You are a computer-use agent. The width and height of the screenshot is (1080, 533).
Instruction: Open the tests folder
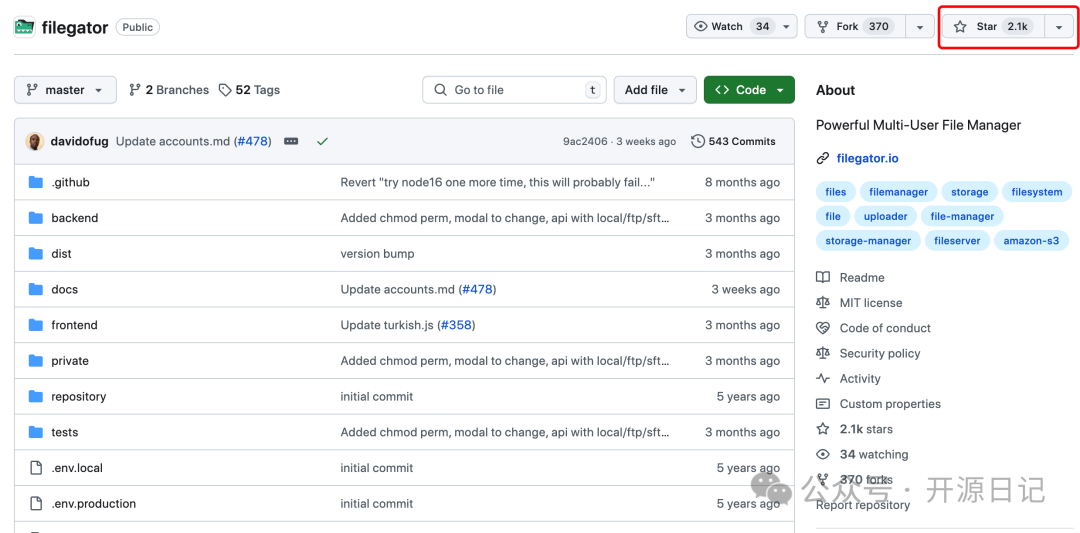[64, 432]
